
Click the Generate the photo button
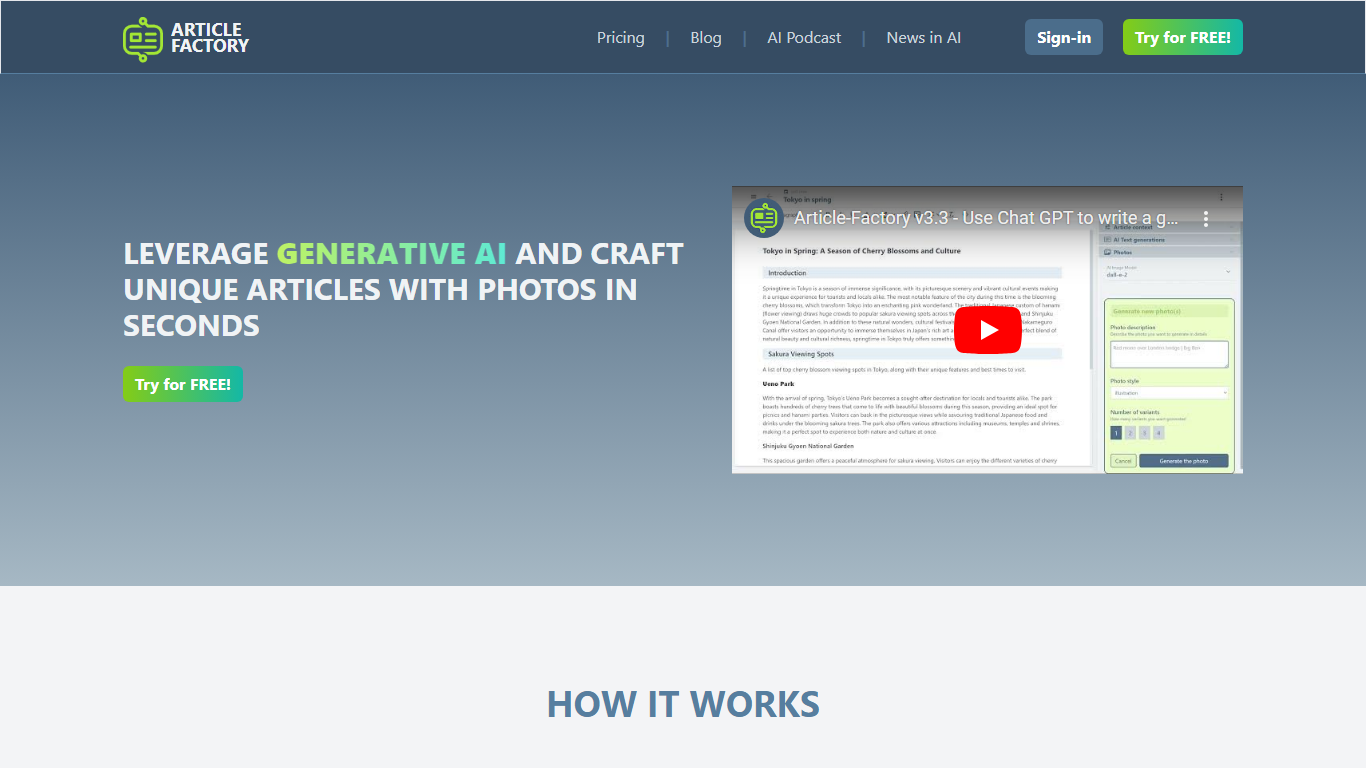[1183, 461]
